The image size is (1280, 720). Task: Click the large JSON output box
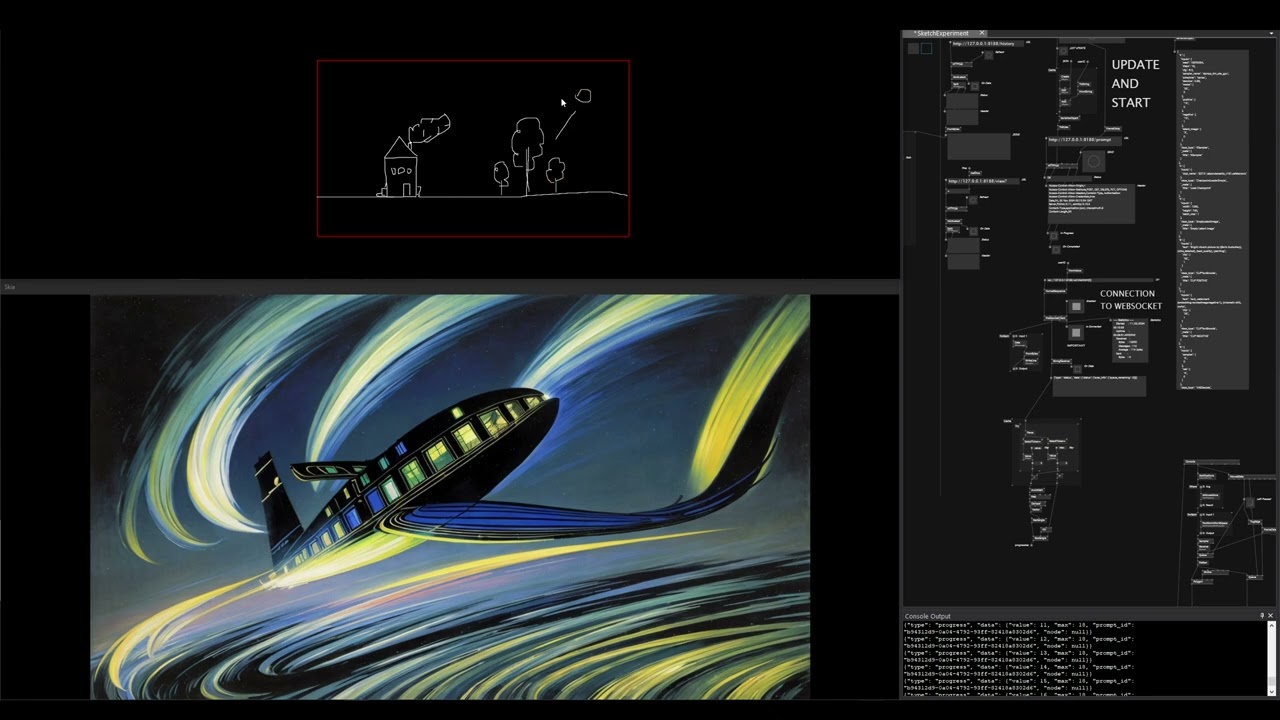(x=979, y=146)
